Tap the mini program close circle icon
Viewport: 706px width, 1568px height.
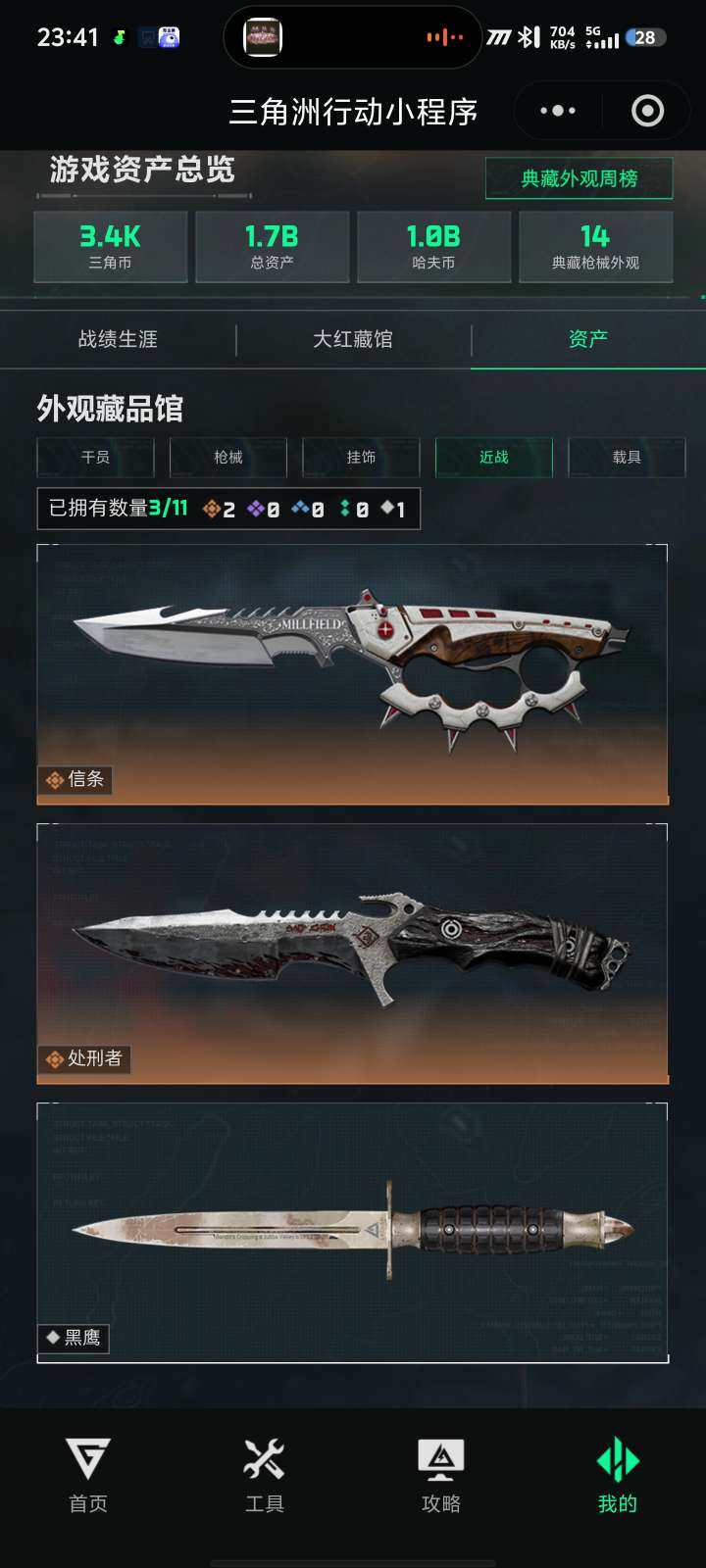coord(647,111)
